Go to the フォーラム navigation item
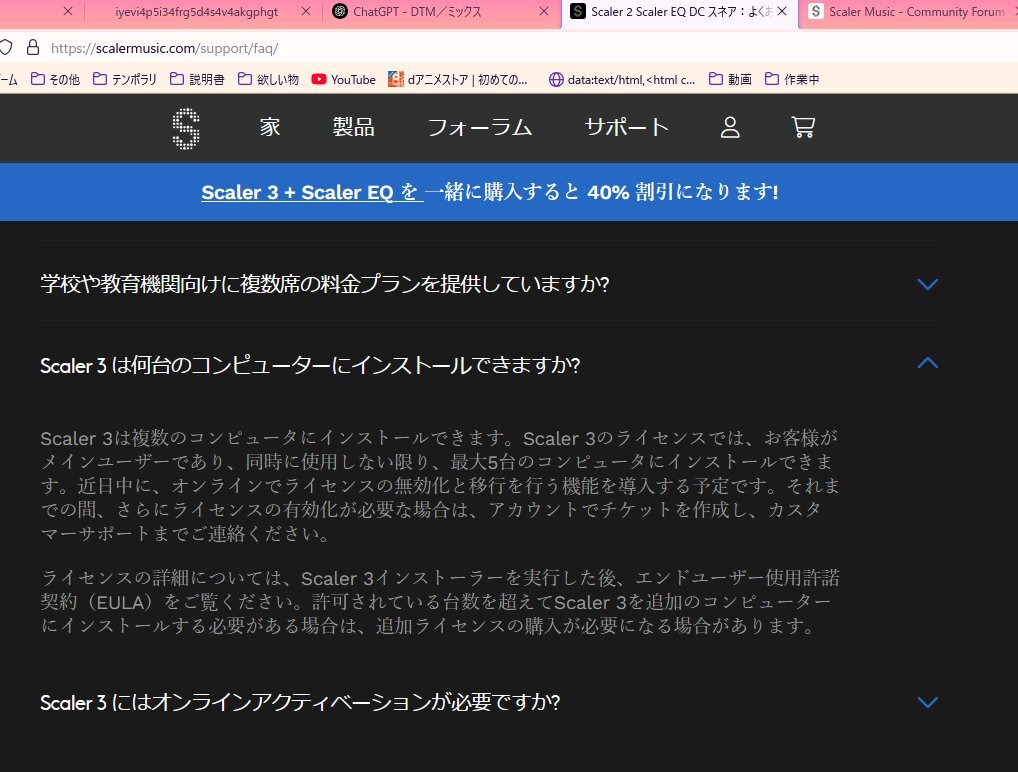1018x772 pixels. point(480,127)
